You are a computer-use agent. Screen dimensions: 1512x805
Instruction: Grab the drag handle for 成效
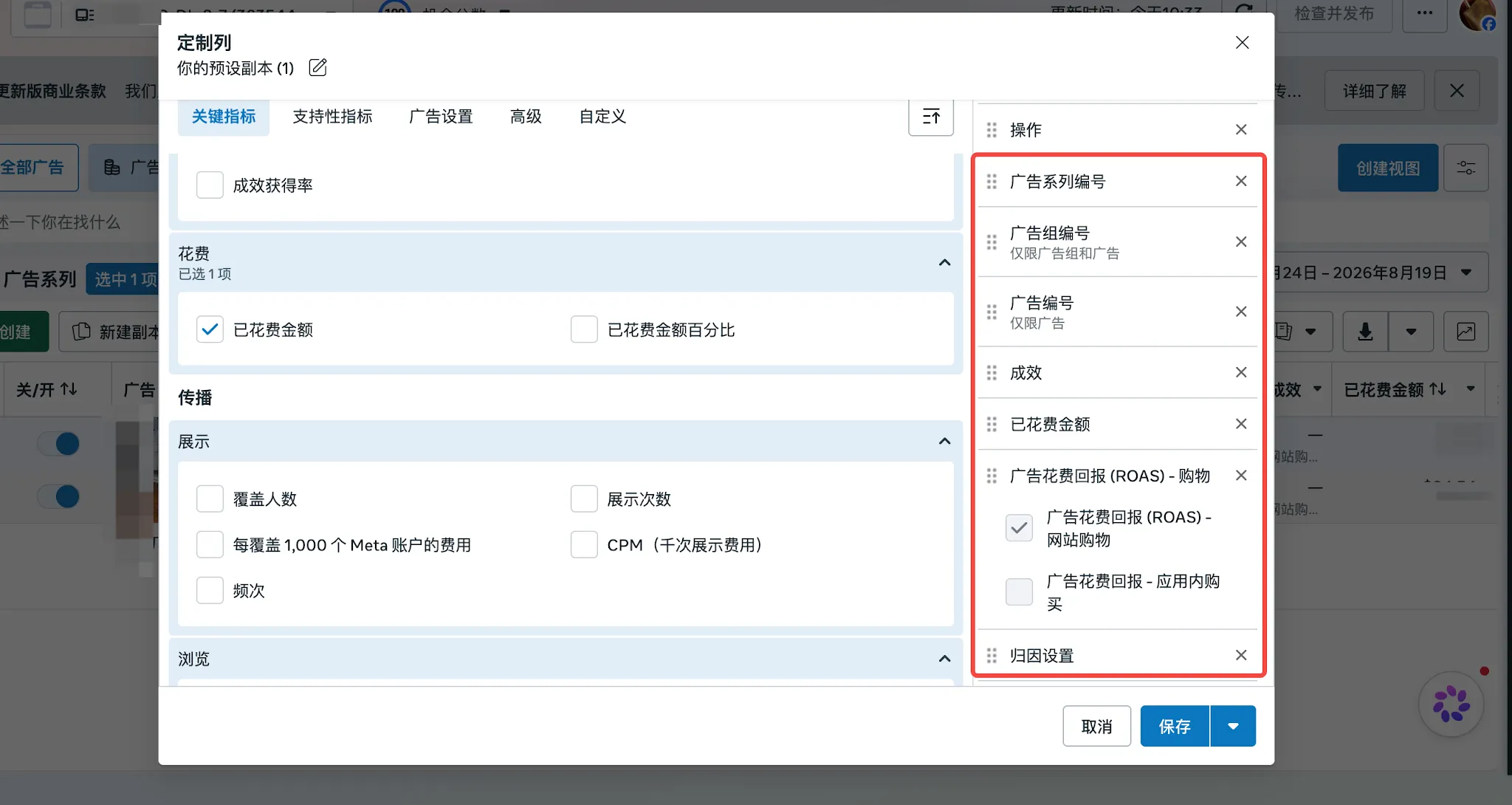click(x=992, y=372)
